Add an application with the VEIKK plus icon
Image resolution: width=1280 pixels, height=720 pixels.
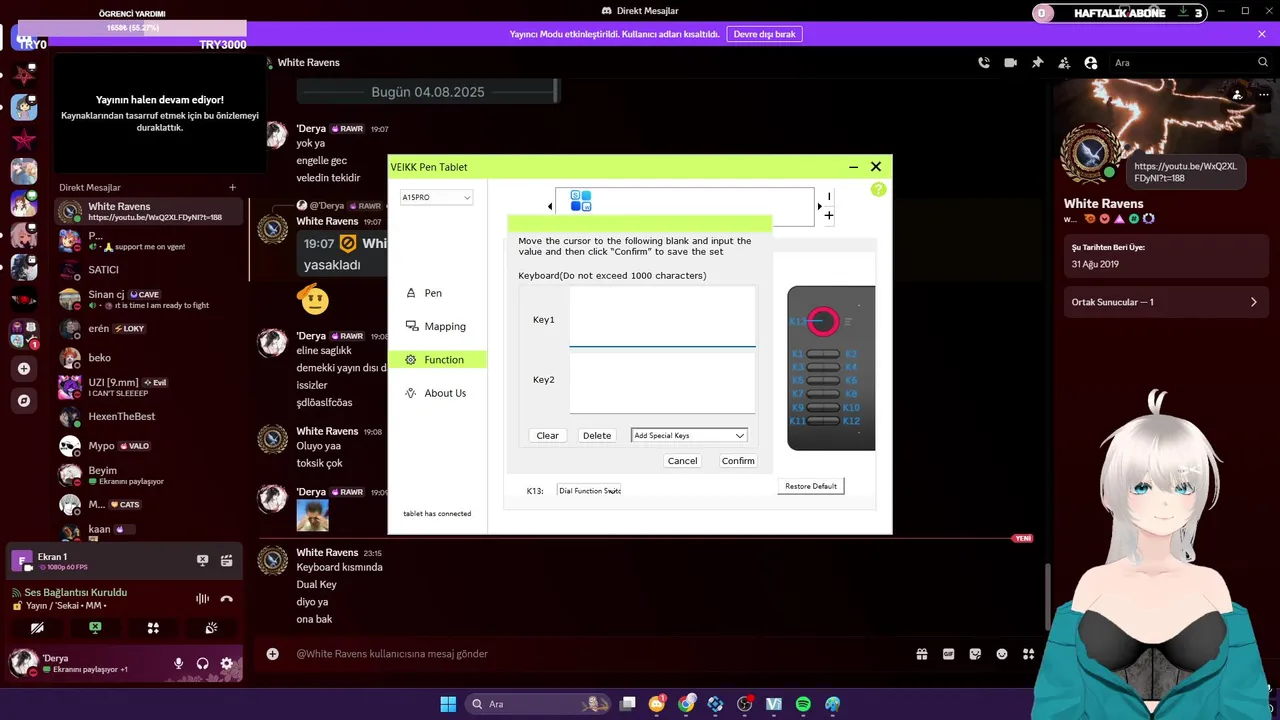coord(828,215)
